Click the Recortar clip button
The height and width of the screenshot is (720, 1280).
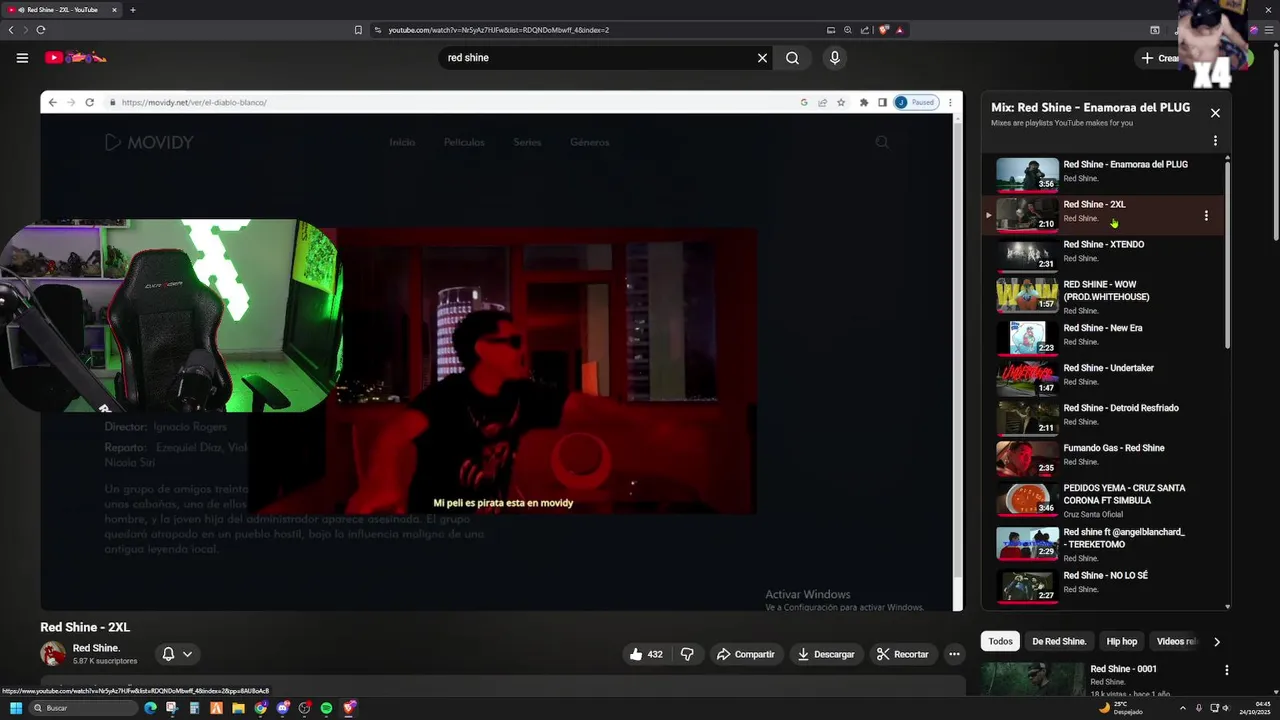click(902, 654)
